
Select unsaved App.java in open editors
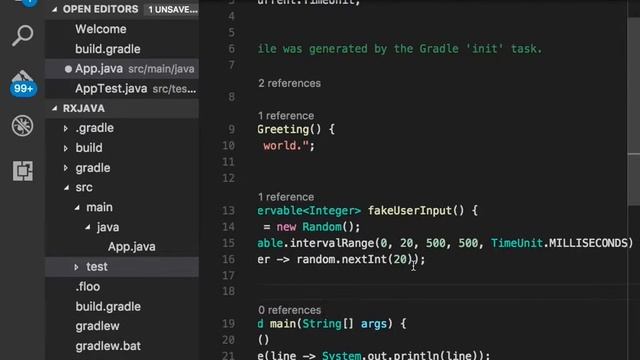[x=122, y=69]
